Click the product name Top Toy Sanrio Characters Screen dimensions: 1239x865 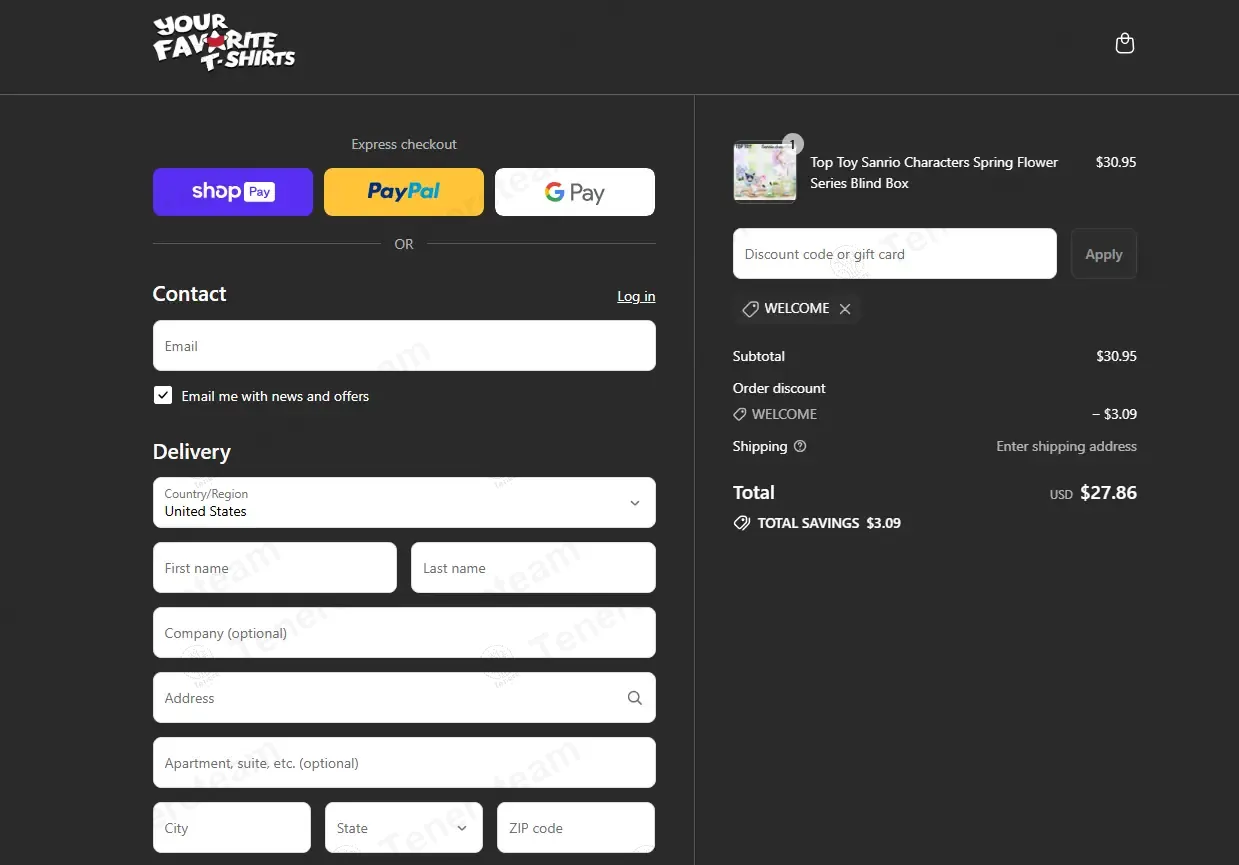(934, 173)
